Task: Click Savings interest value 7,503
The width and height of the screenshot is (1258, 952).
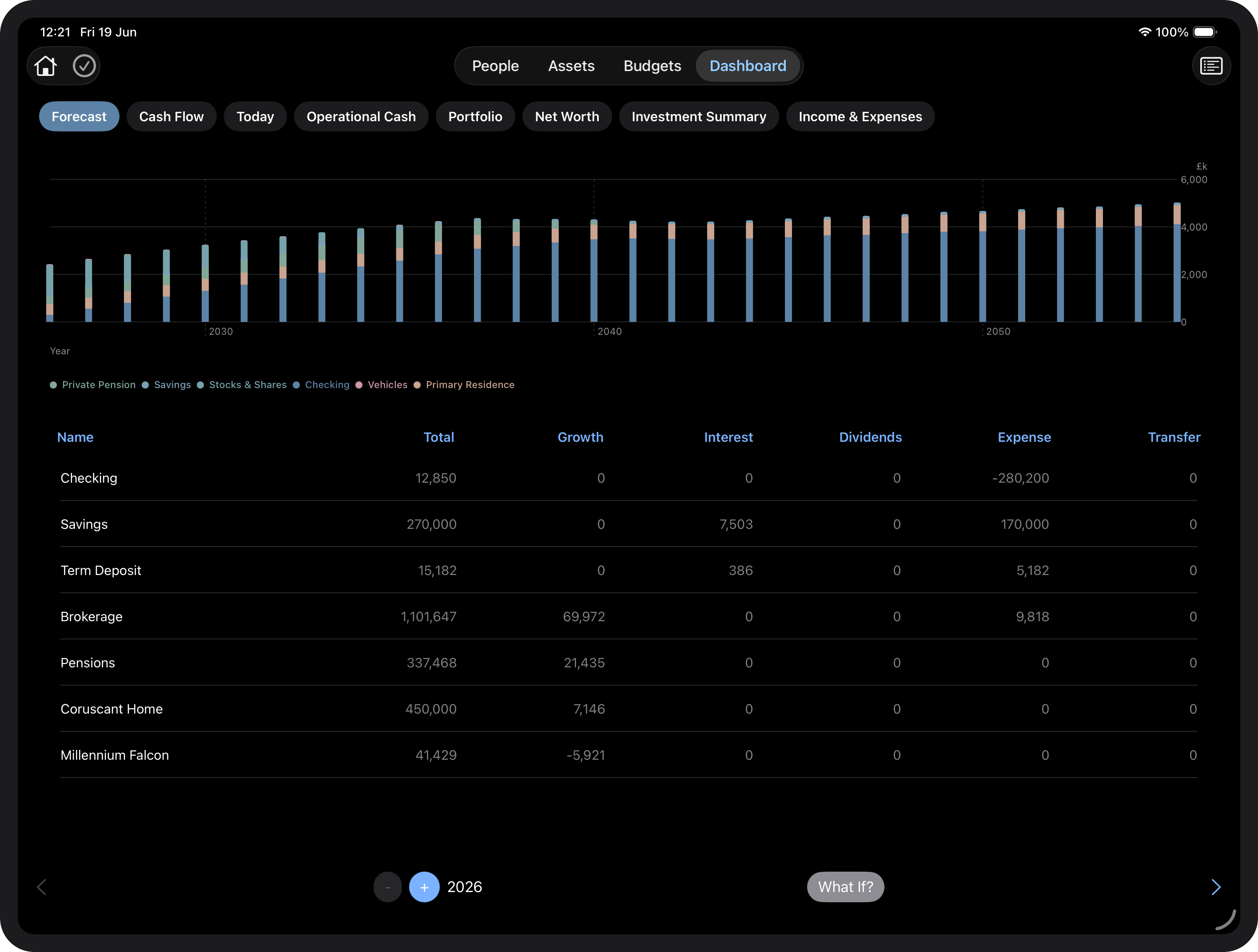Action: click(736, 524)
